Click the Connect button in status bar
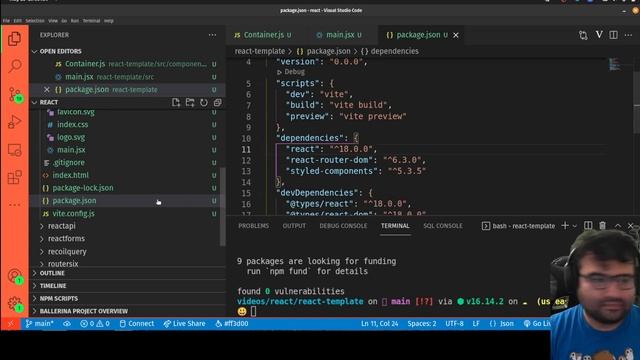Screen dimensions: 640x360 (137, 324)
